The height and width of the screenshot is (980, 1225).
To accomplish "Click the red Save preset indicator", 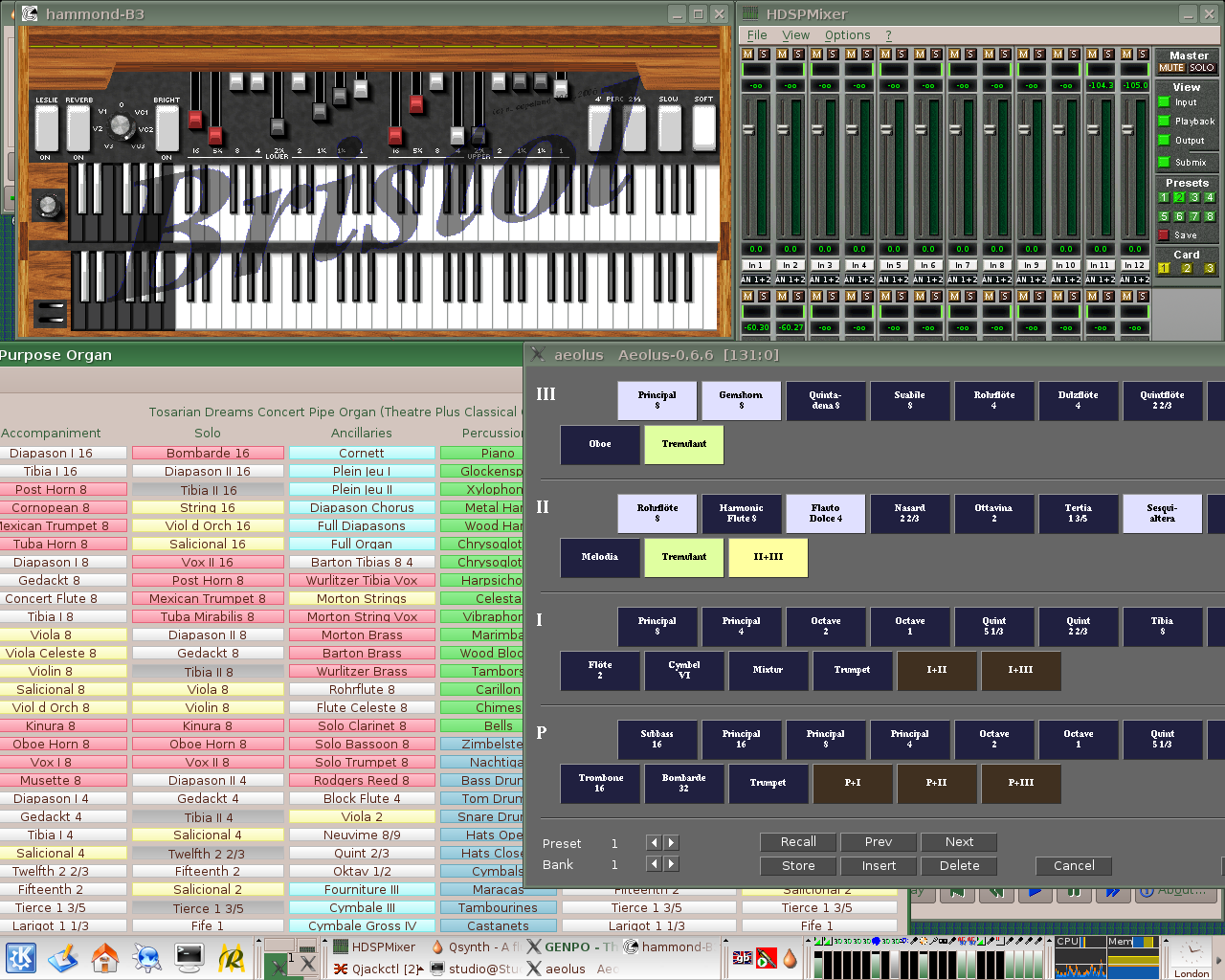I will point(1164,234).
